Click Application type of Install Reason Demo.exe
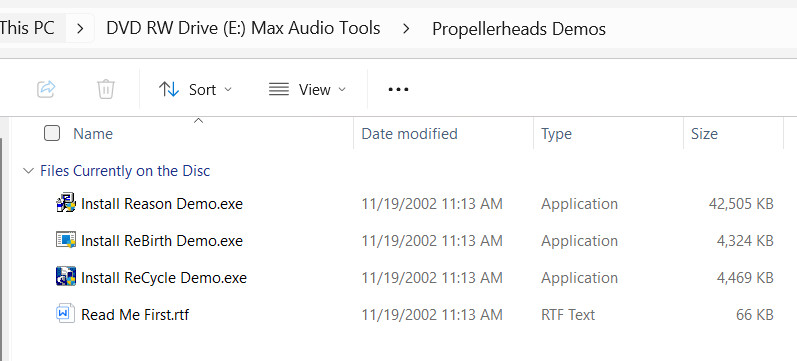Image resolution: width=797 pixels, height=361 pixels. coord(579,204)
